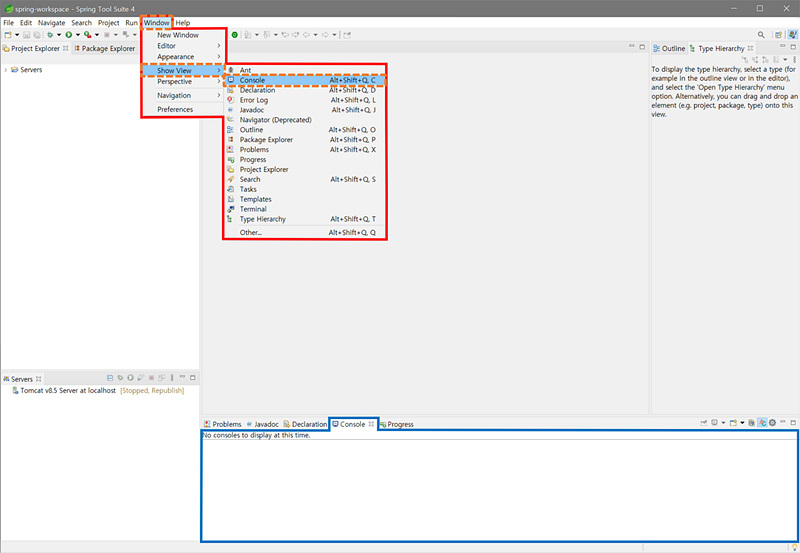Image resolution: width=800 pixels, height=553 pixels.
Task: Select Type Hierarchy in Show View submenu
Action: 305,219
